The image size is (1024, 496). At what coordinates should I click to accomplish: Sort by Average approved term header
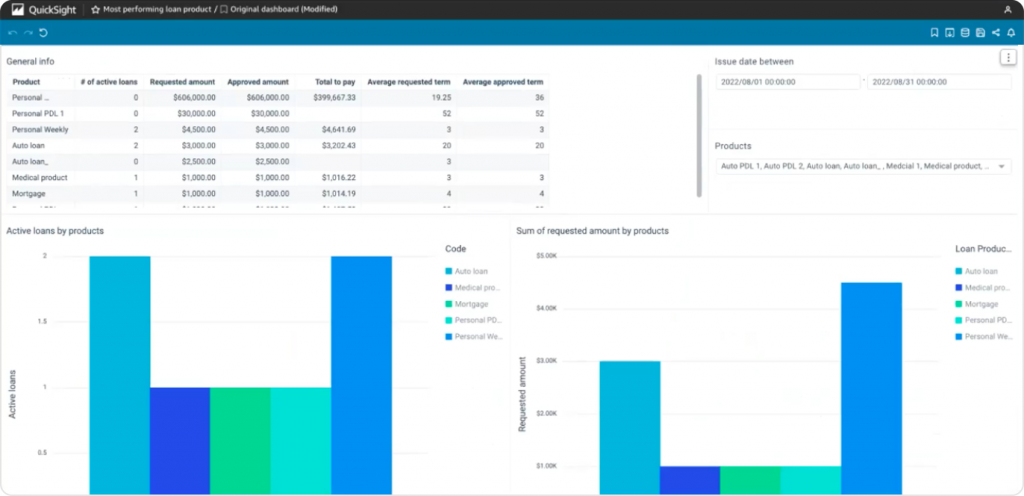point(503,82)
